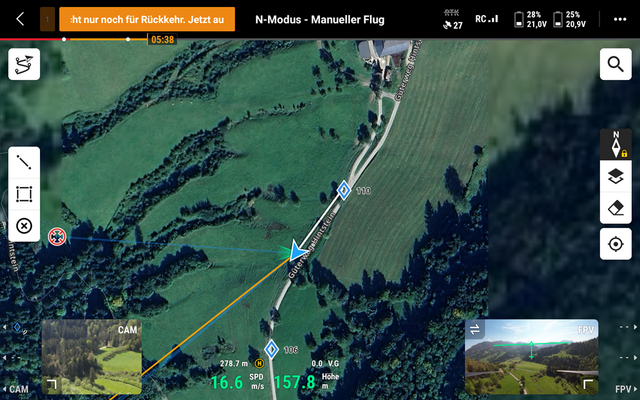Open the orange return-to-home battery warning
Viewport: 640px width, 400px height.
click(147, 19)
